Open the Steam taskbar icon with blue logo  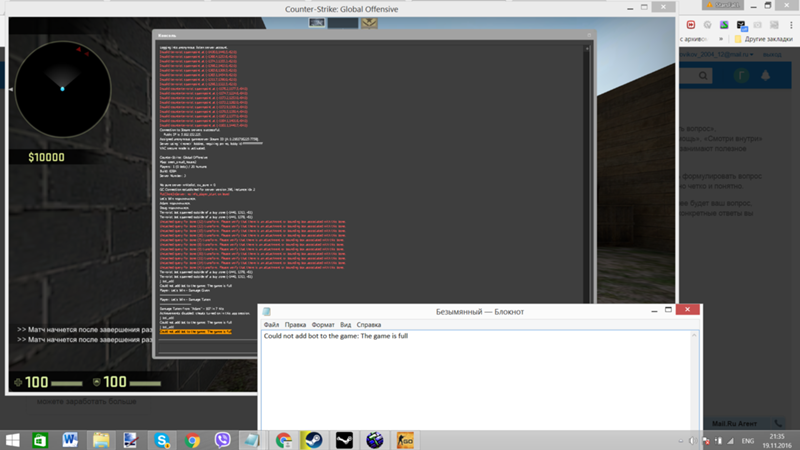click(313, 440)
